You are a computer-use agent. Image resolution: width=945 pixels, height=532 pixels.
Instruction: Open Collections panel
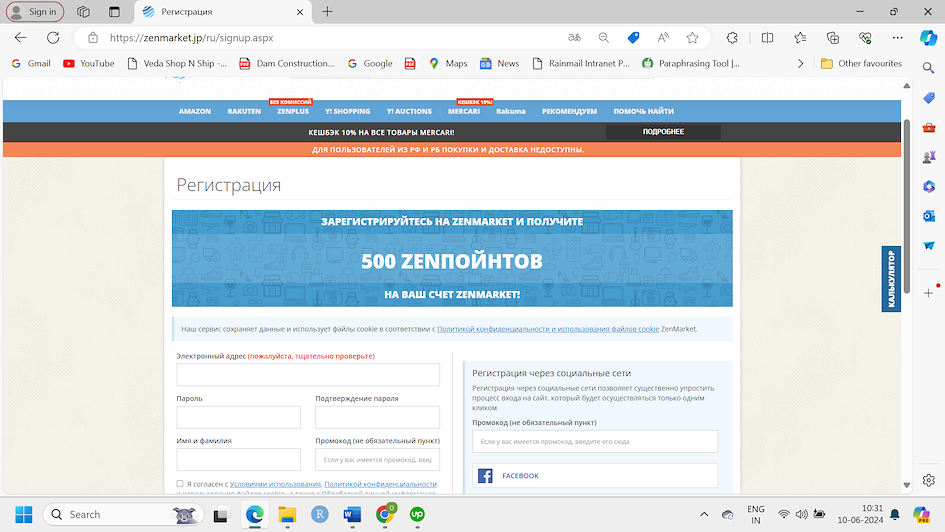point(833,37)
